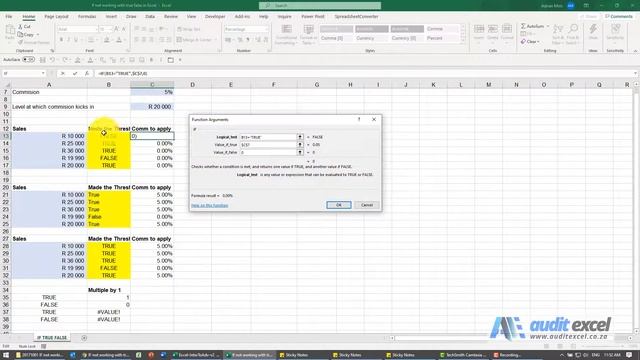
Task: Click the formula bar Cancel X icon
Action: pyautogui.click(x=62, y=73)
